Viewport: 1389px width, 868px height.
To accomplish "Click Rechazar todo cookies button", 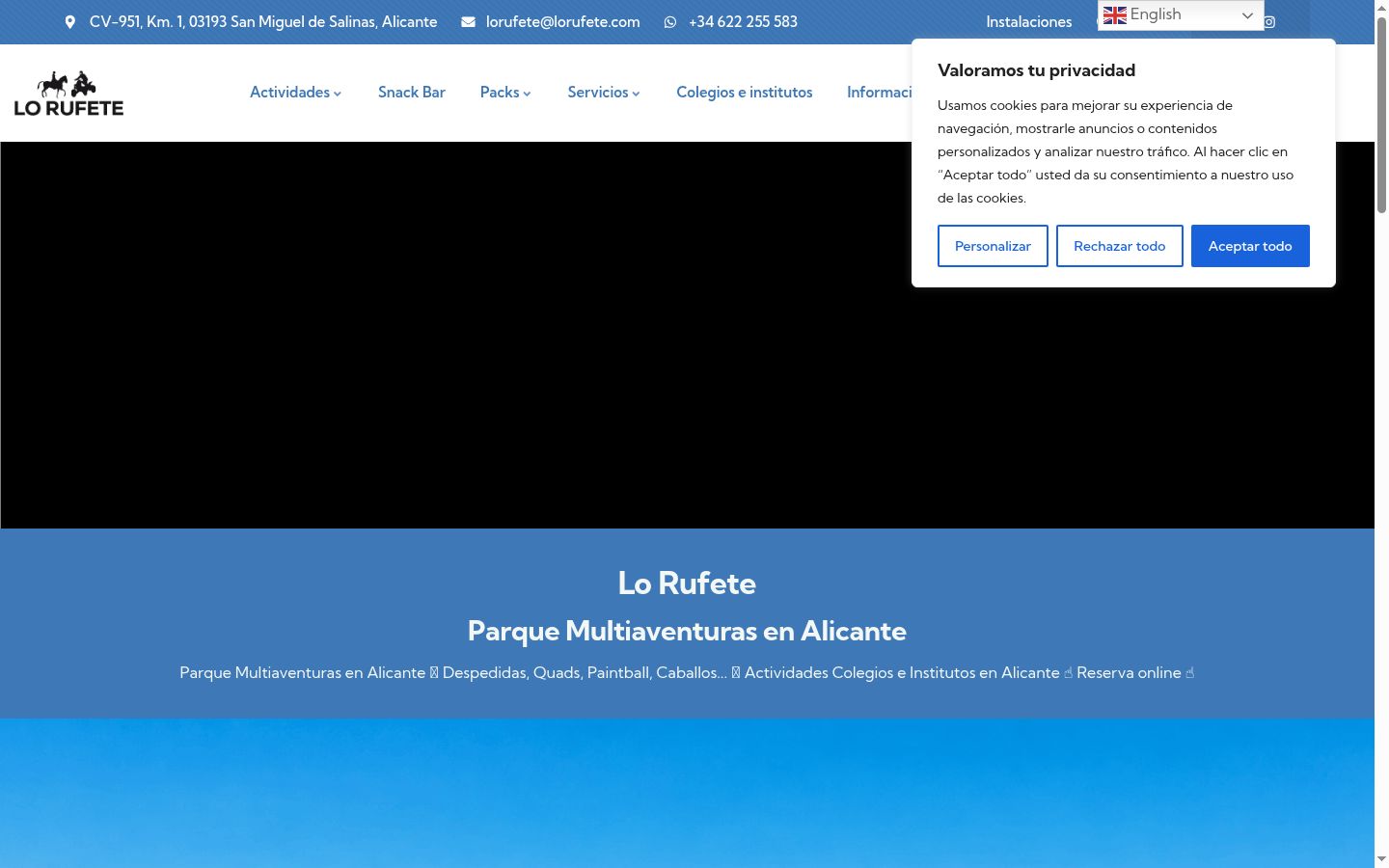I will click(x=1119, y=246).
